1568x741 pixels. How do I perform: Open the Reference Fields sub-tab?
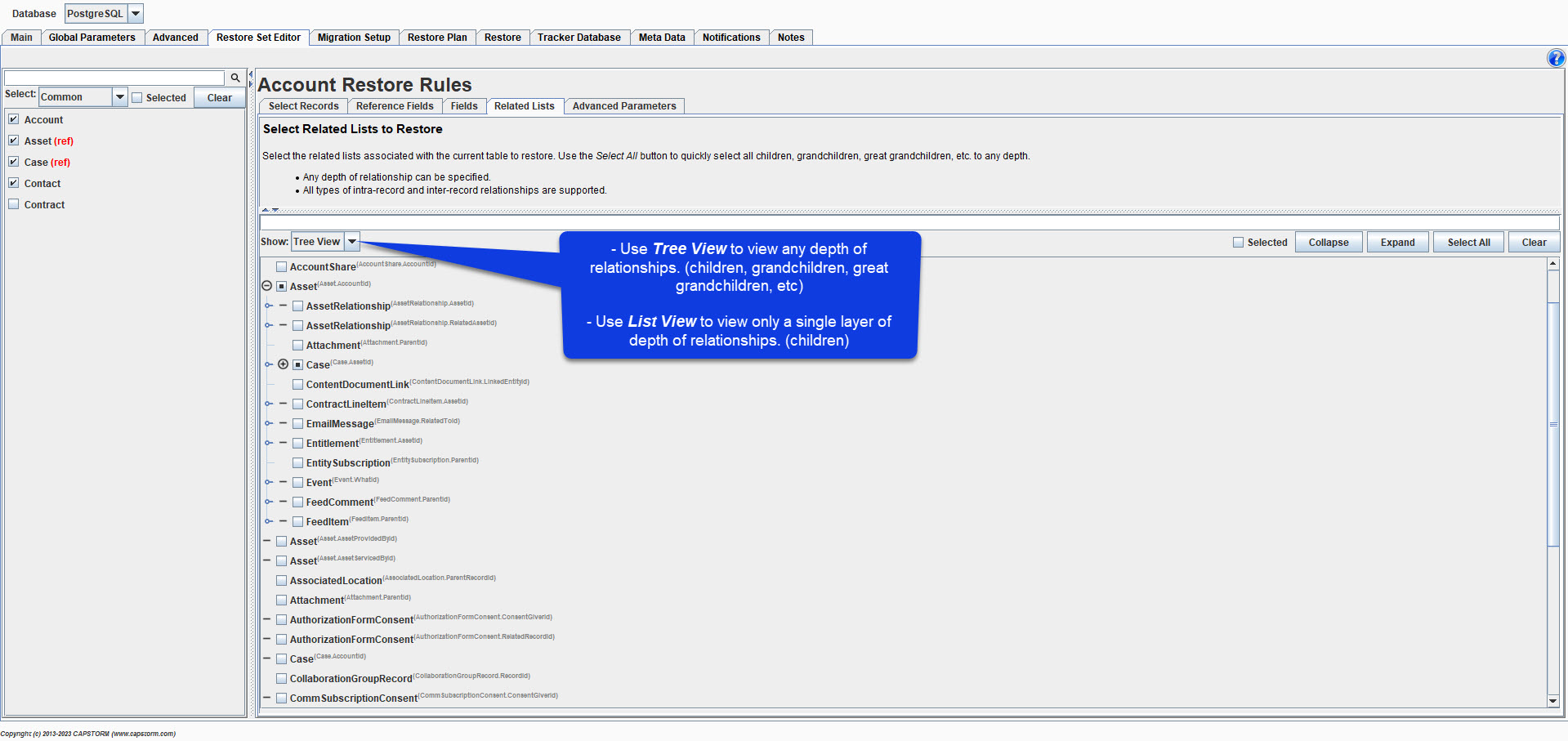[x=395, y=106]
